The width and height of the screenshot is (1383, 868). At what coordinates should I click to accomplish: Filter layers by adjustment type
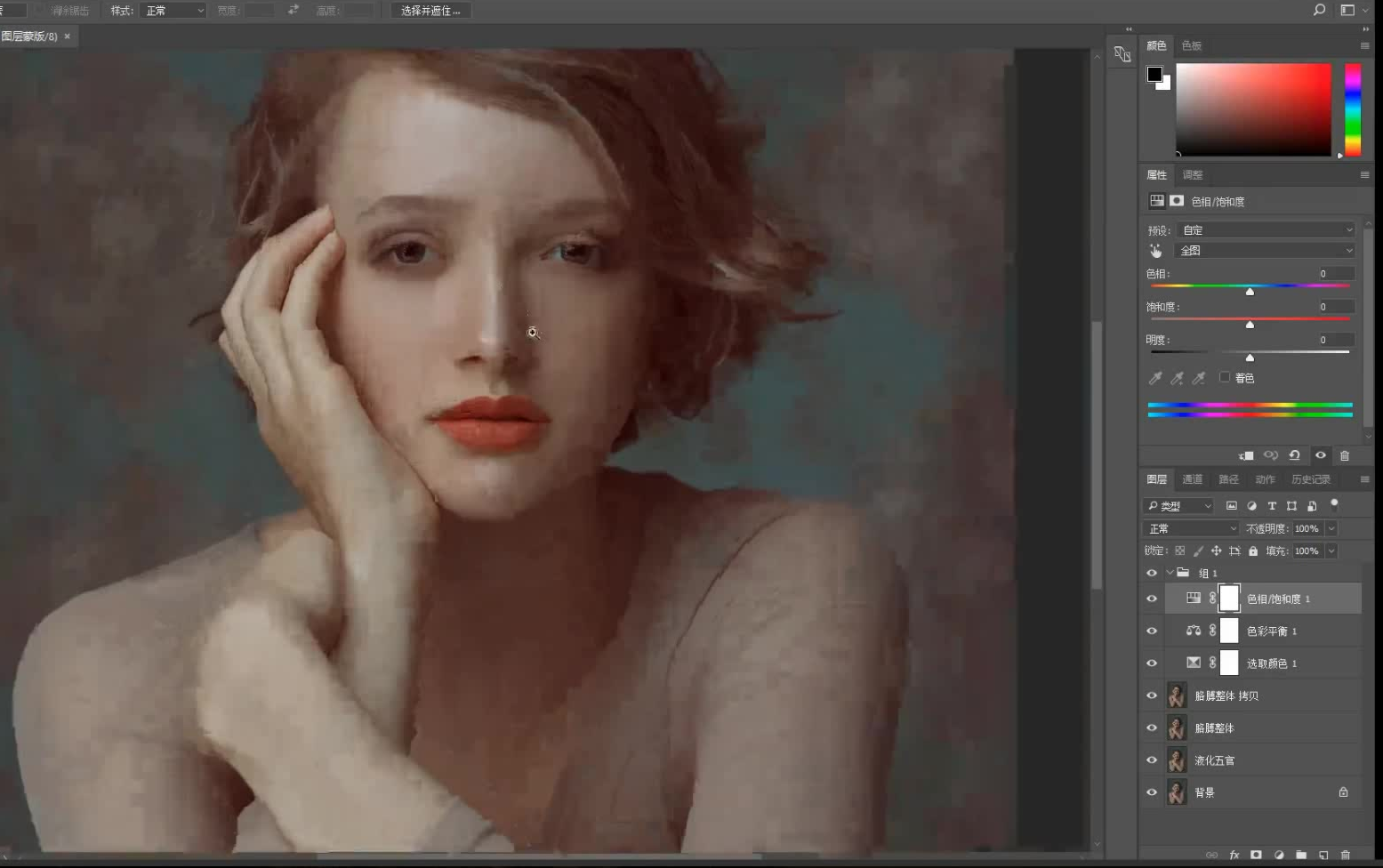(x=1252, y=505)
